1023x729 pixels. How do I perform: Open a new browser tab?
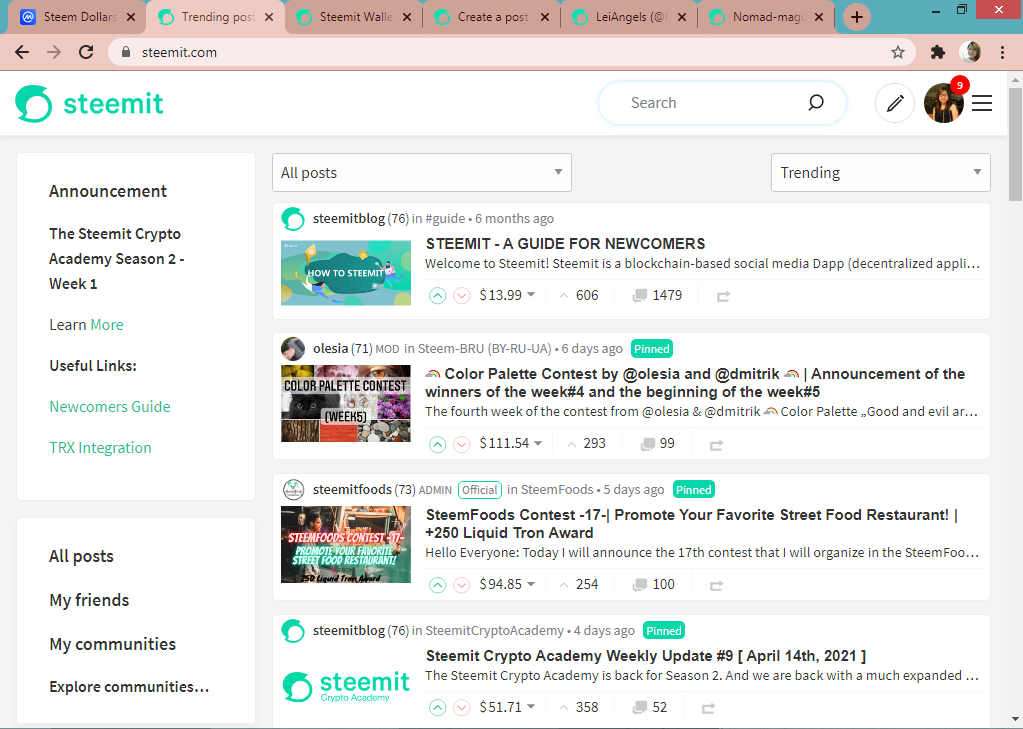(x=857, y=17)
